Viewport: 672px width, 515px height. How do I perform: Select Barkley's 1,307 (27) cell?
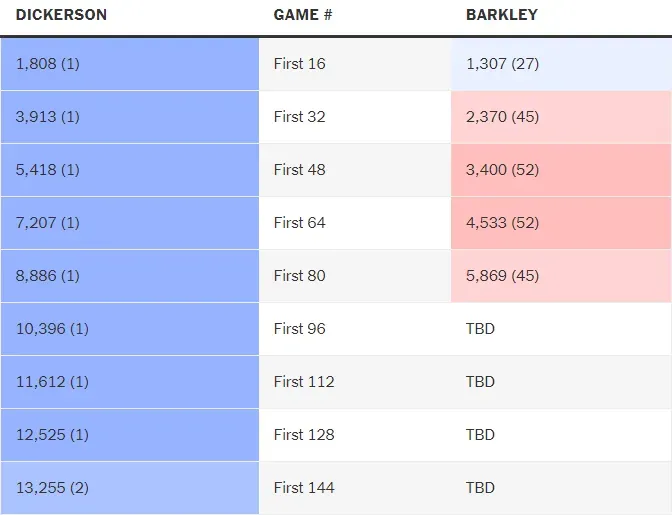point(502,64)
